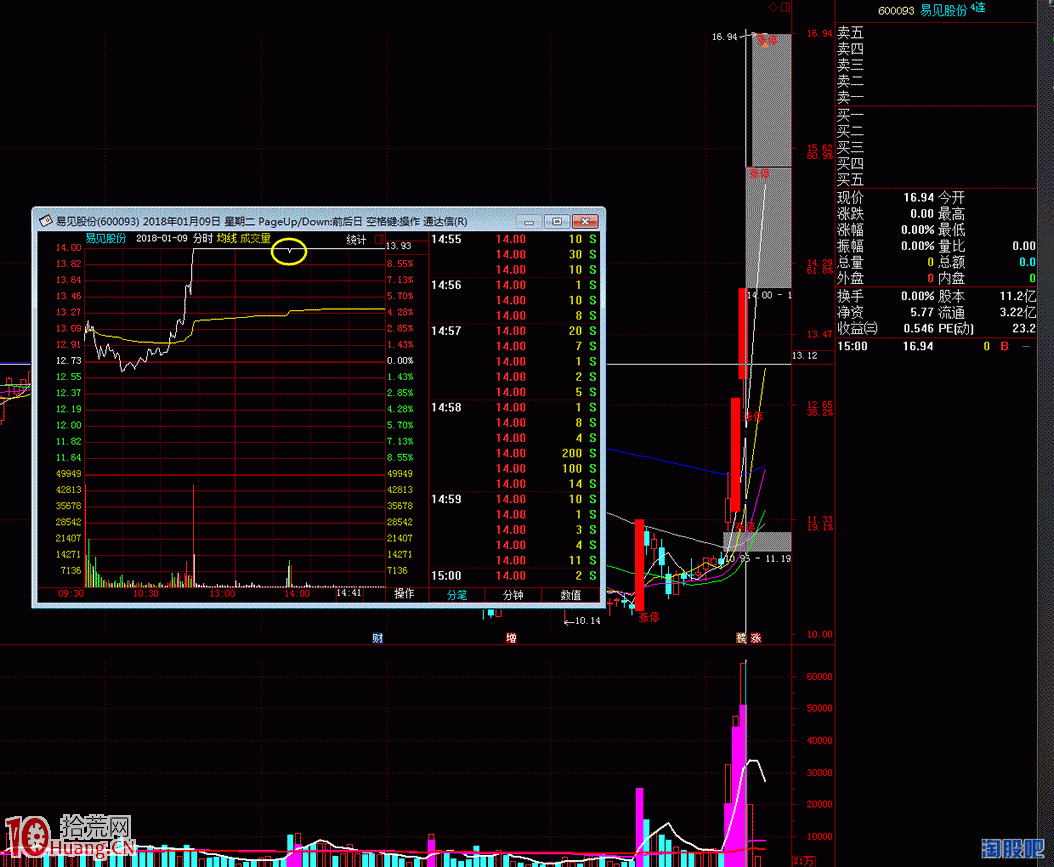Click the big red candle near 10.14 low
Image resolution: width=1054 pixels, height=867 pixels.
pyautogui.click(x=639, y=565)
